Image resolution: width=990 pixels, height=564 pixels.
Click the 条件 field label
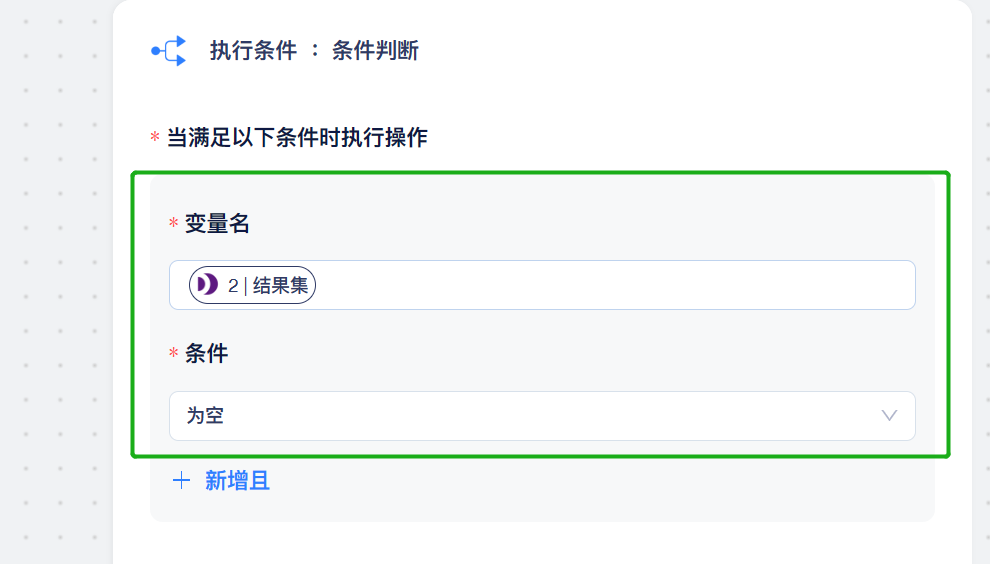point(206,353)
